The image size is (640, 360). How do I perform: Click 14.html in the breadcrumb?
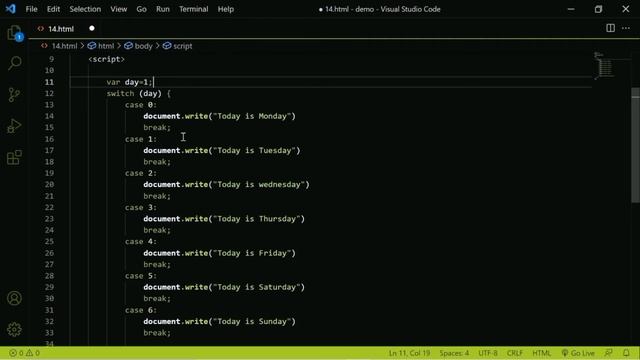[x=64, y=46]
